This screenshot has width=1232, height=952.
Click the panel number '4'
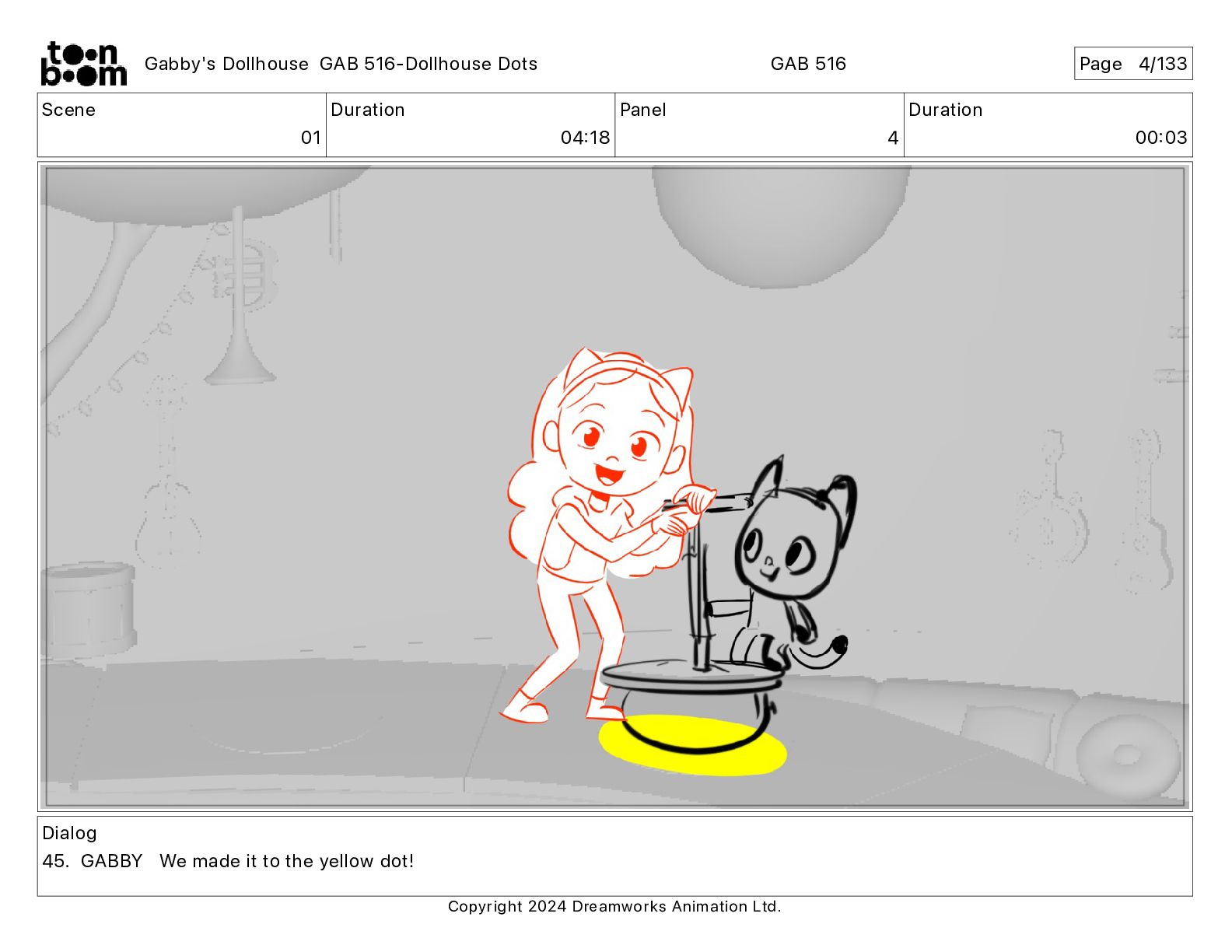[x=893, y=138]
